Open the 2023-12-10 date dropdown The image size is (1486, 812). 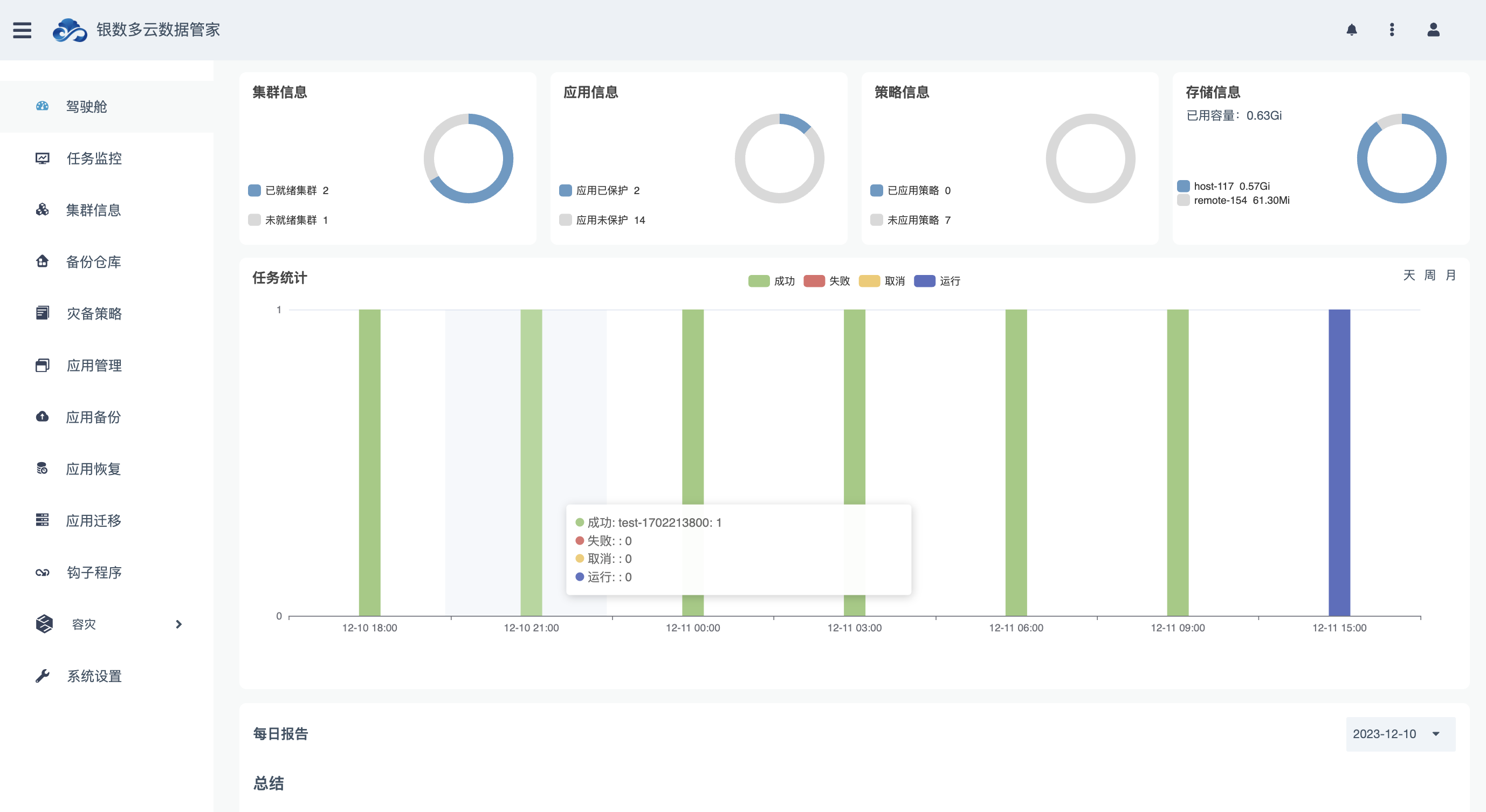1401,734
